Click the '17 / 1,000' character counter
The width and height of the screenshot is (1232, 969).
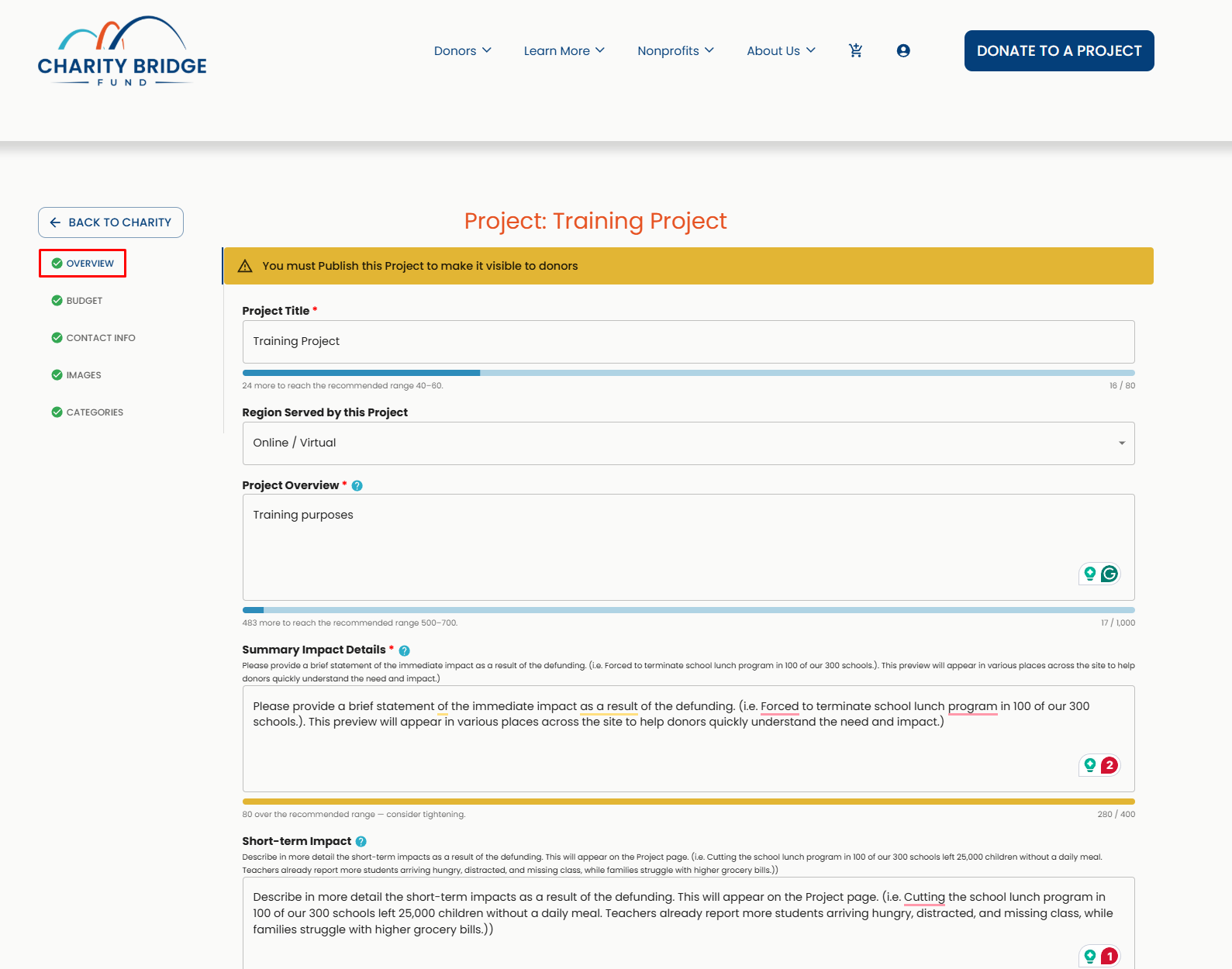pos(1118,623)
